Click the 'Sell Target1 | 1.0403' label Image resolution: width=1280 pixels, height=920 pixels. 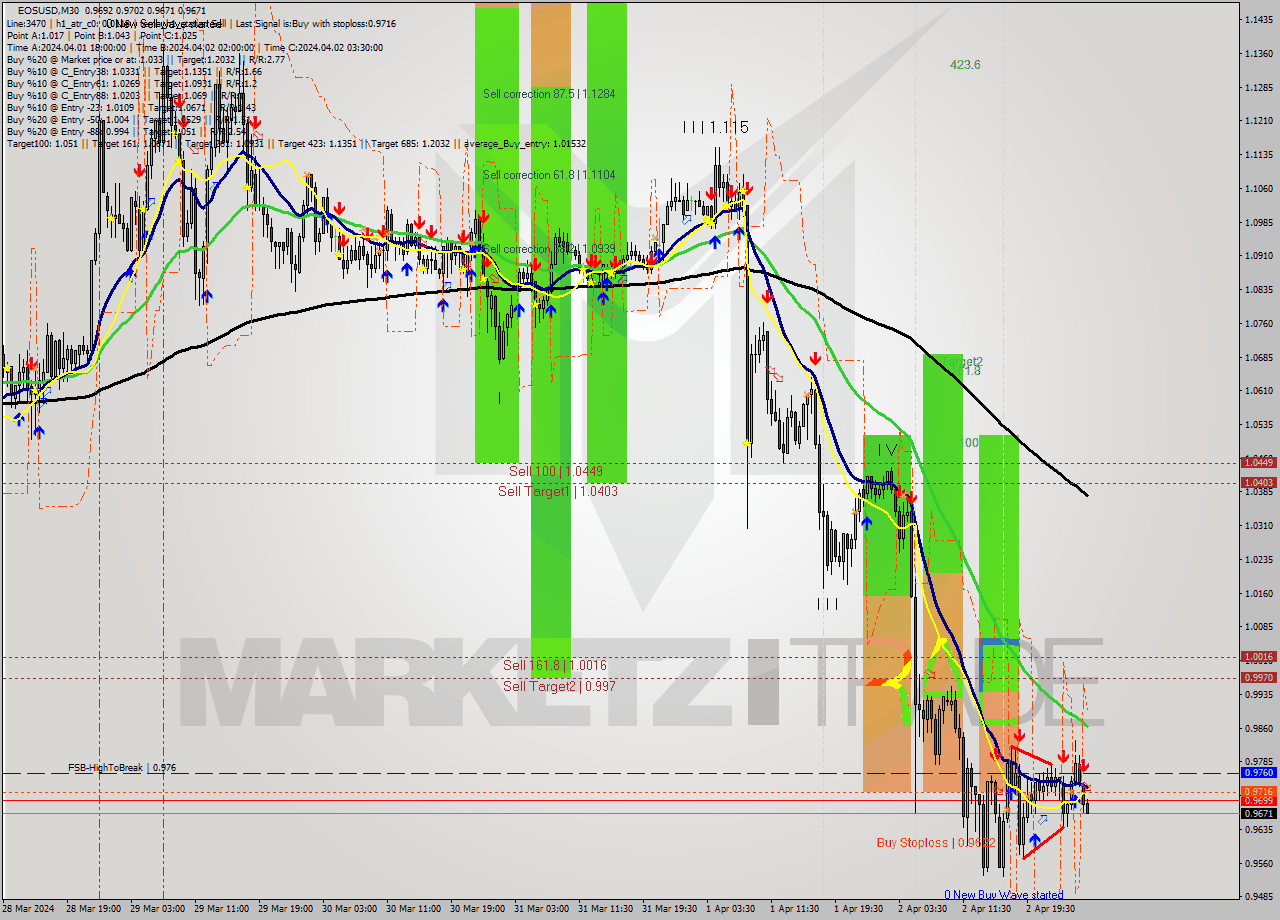[558, 491]
